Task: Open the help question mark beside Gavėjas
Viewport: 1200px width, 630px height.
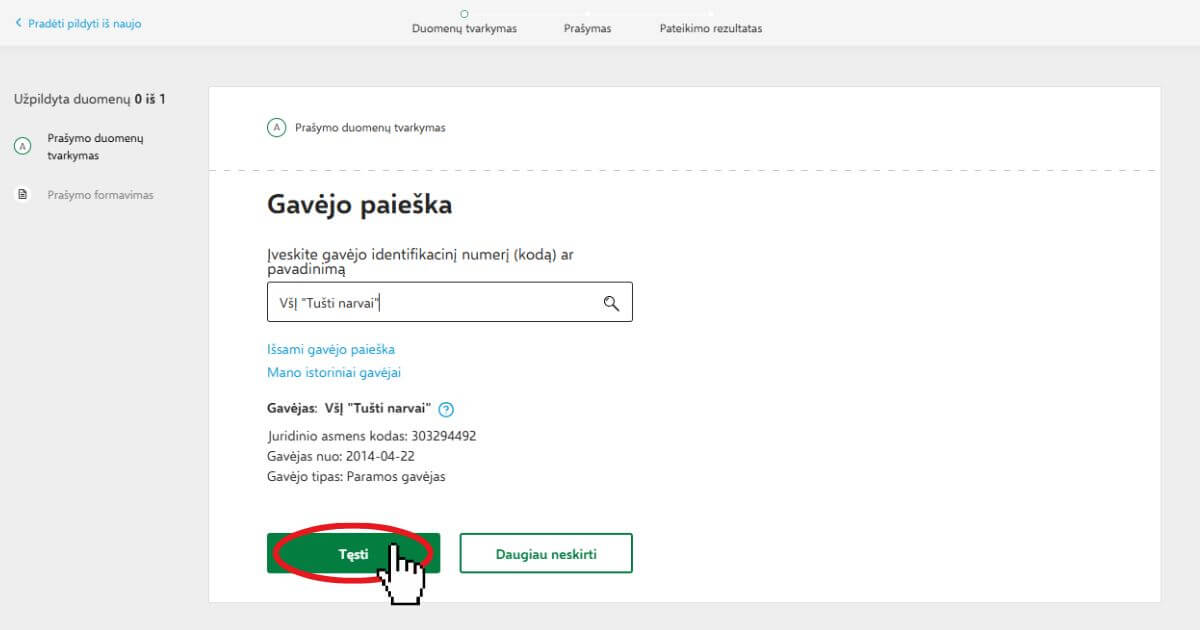Action: [x=446, y=409]
